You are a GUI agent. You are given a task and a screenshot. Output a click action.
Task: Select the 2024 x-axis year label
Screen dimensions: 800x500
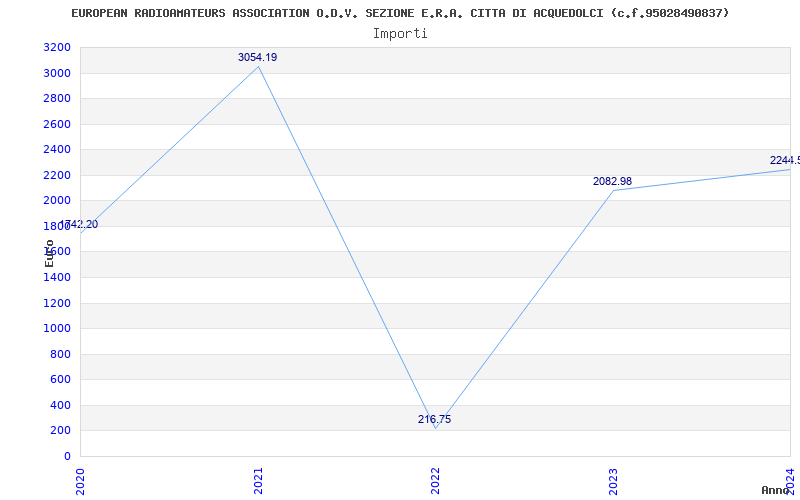tap(790, 481)
